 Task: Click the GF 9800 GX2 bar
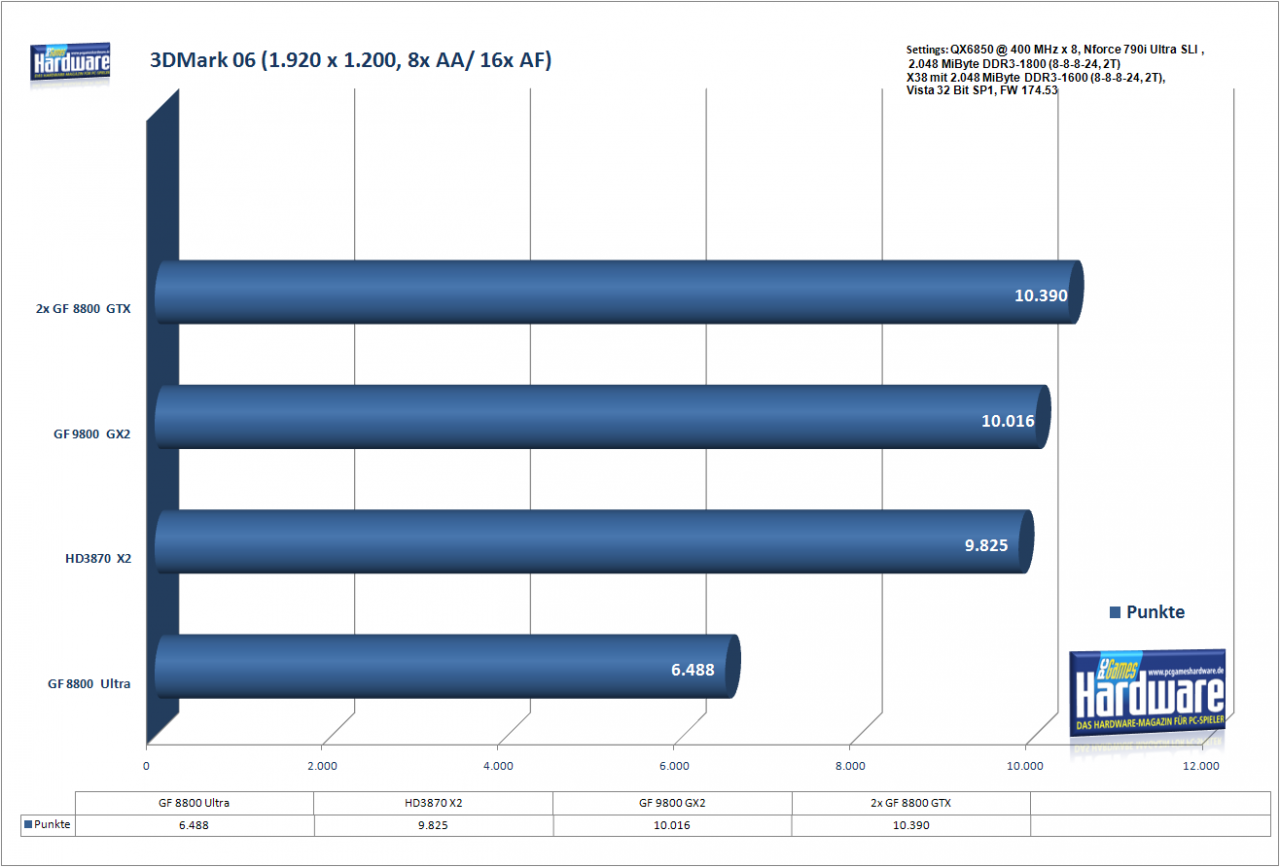tap(602, 417)
